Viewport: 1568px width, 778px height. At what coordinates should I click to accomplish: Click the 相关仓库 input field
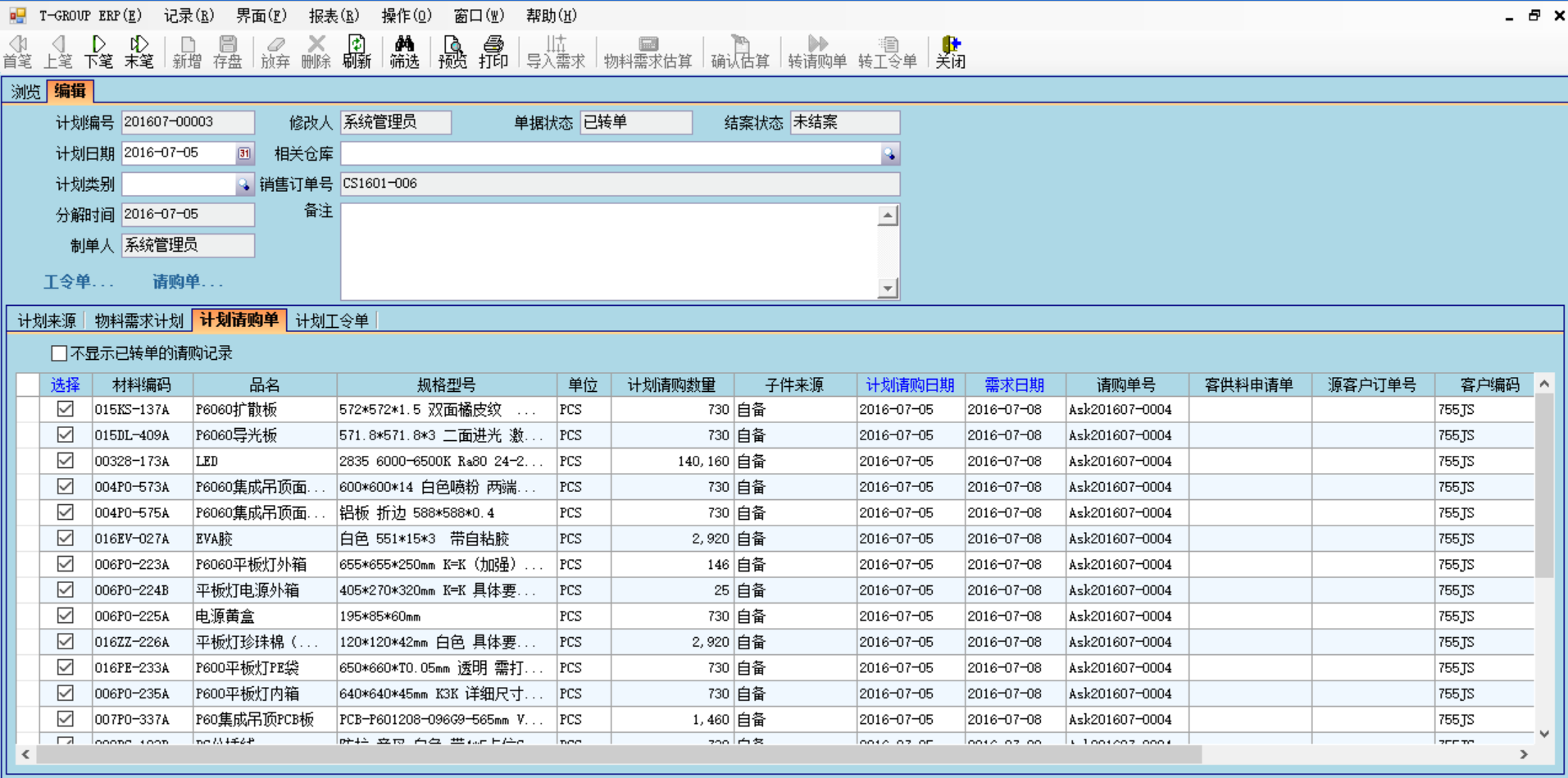[x=611, y=154]
